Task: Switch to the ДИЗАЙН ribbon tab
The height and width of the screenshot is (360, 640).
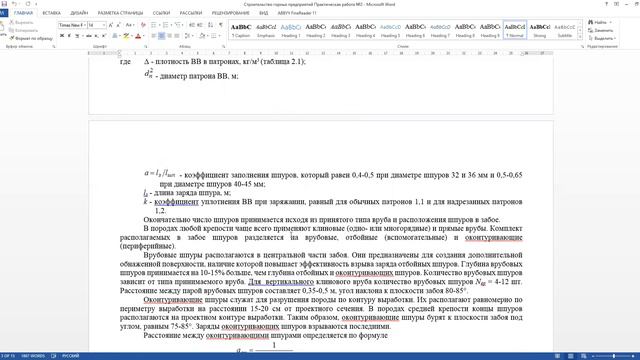Action: pos(79,13)
